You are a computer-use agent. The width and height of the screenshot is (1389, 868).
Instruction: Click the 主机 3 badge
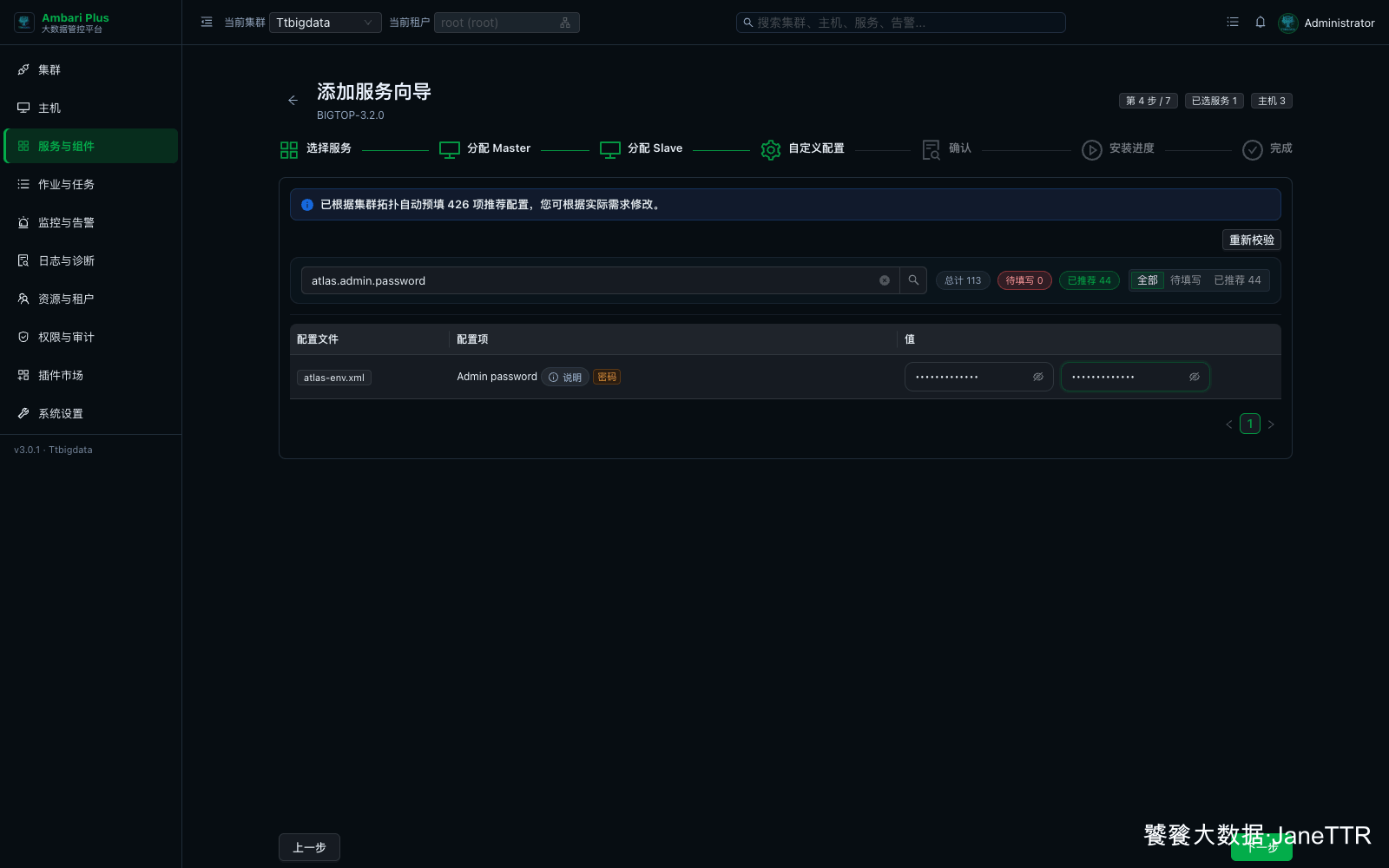[1272, 101]
